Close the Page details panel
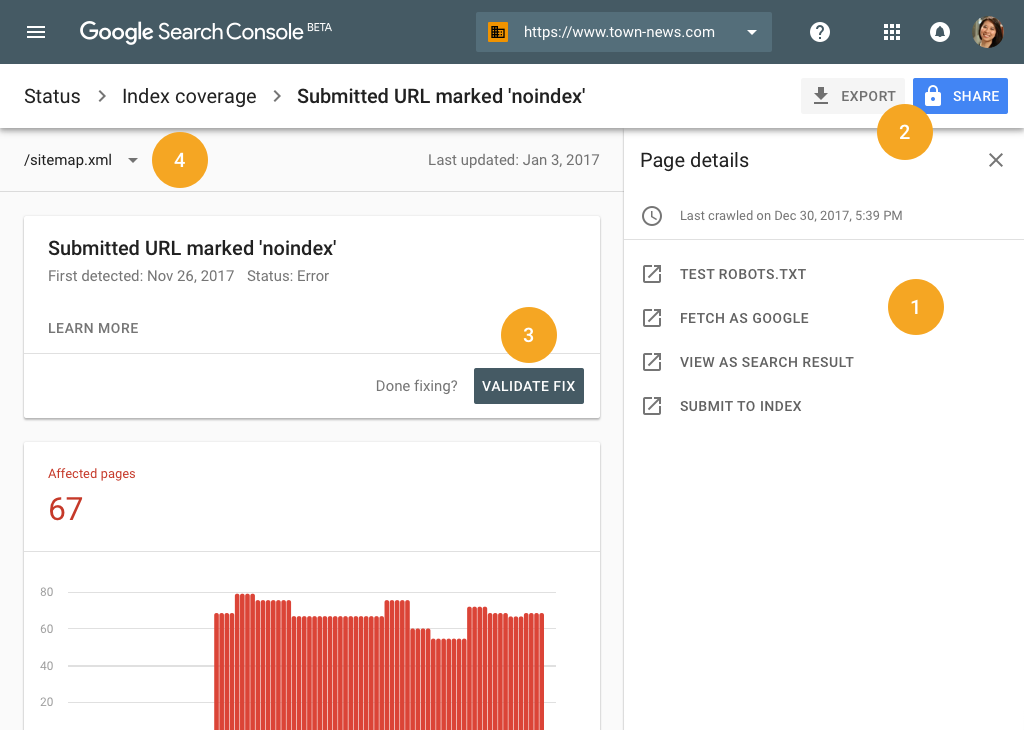The image size is (1024, 730). [996, 160]
